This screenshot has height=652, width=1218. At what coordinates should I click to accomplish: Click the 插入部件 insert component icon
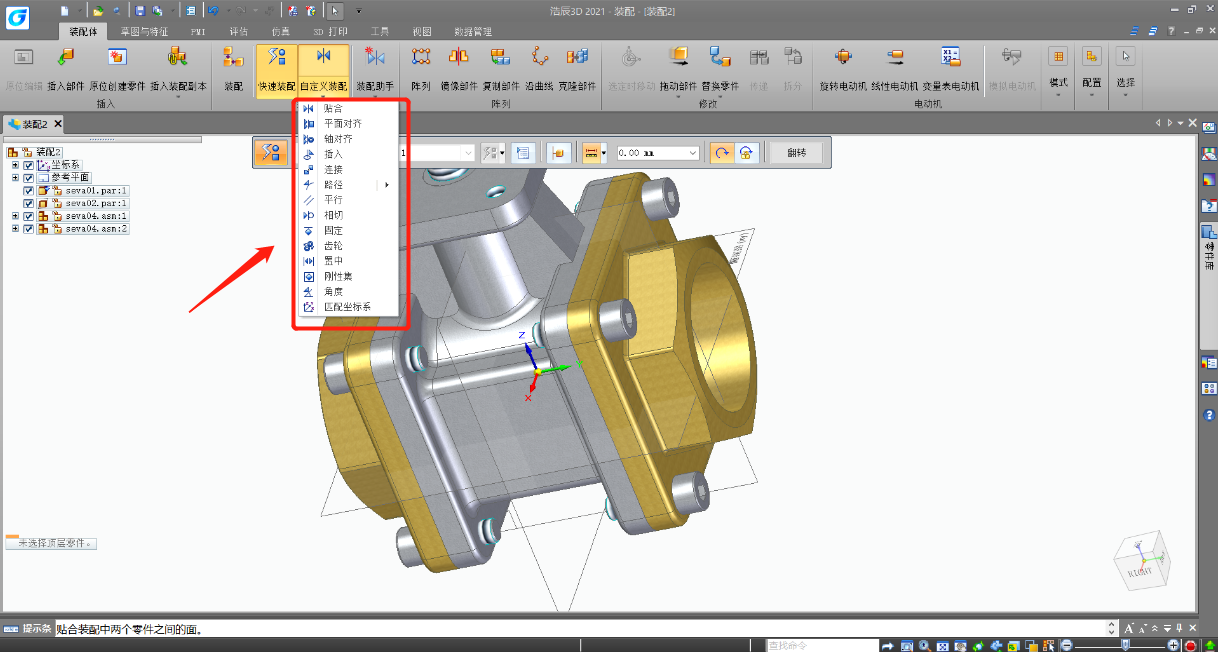[66, 57]
